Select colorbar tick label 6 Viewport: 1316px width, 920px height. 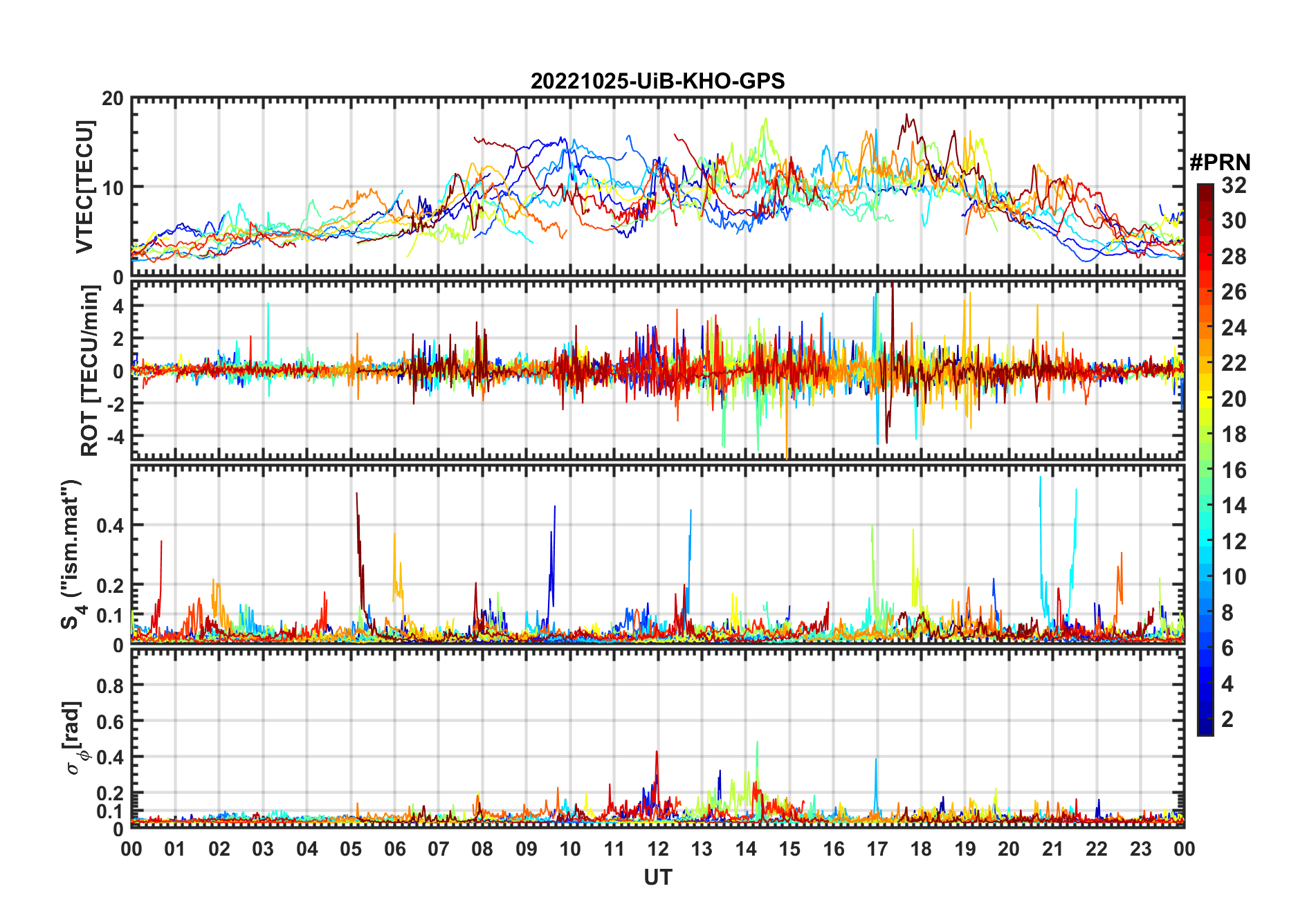(x=1227, y=648)
